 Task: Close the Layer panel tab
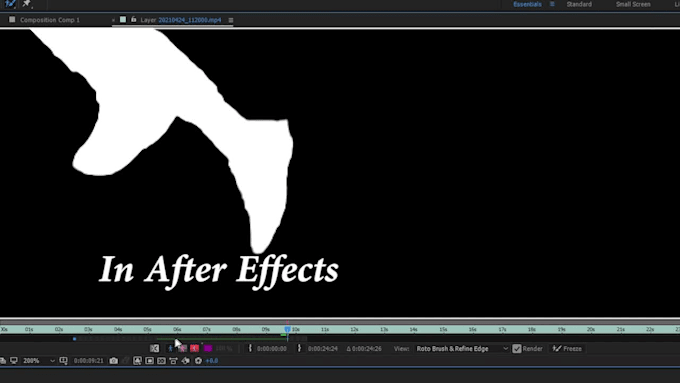[113, 20]
